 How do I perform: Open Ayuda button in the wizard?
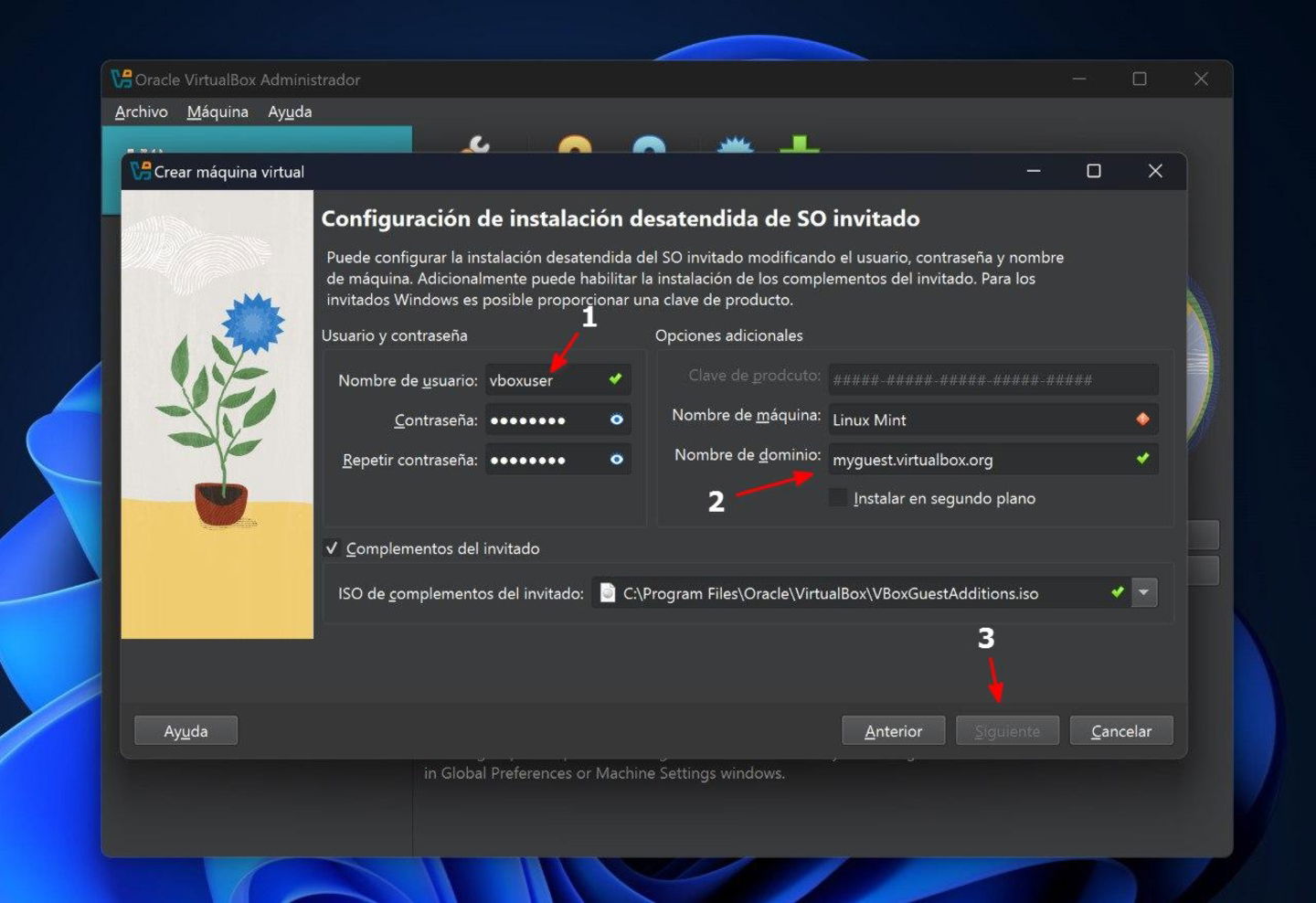(186, 730)
